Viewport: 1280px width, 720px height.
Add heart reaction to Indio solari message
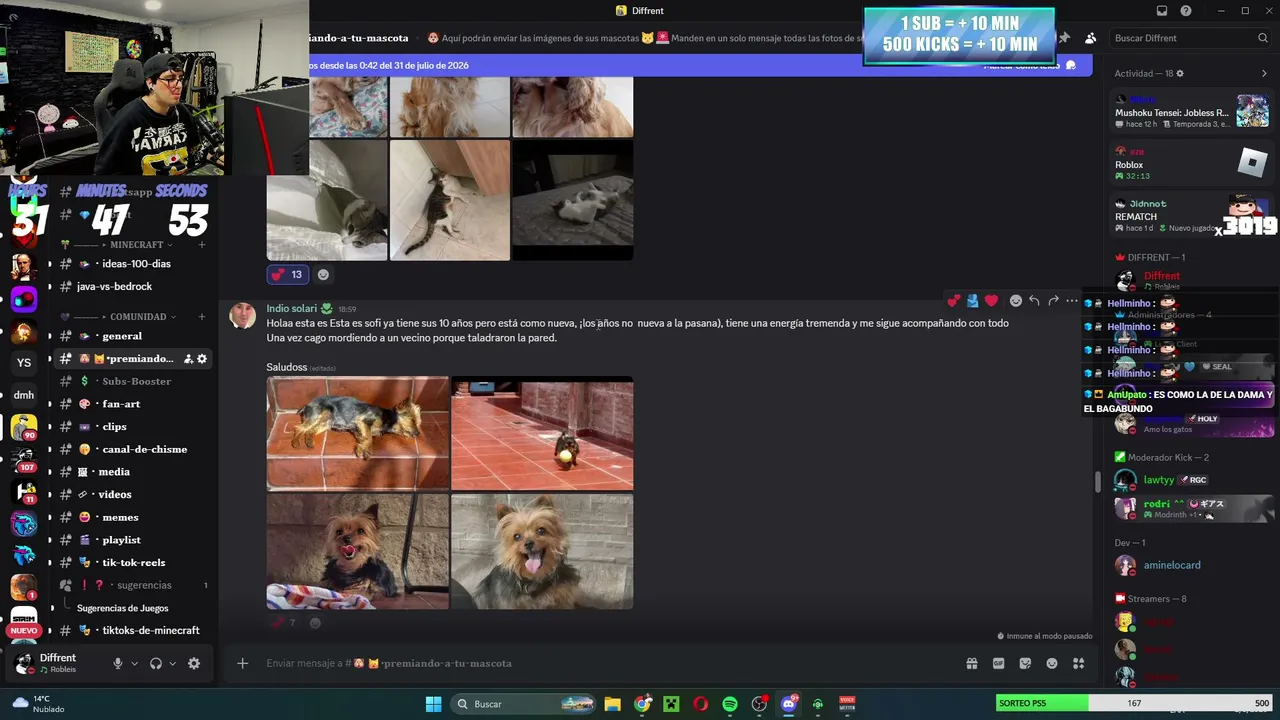click(x=991, y=300)
